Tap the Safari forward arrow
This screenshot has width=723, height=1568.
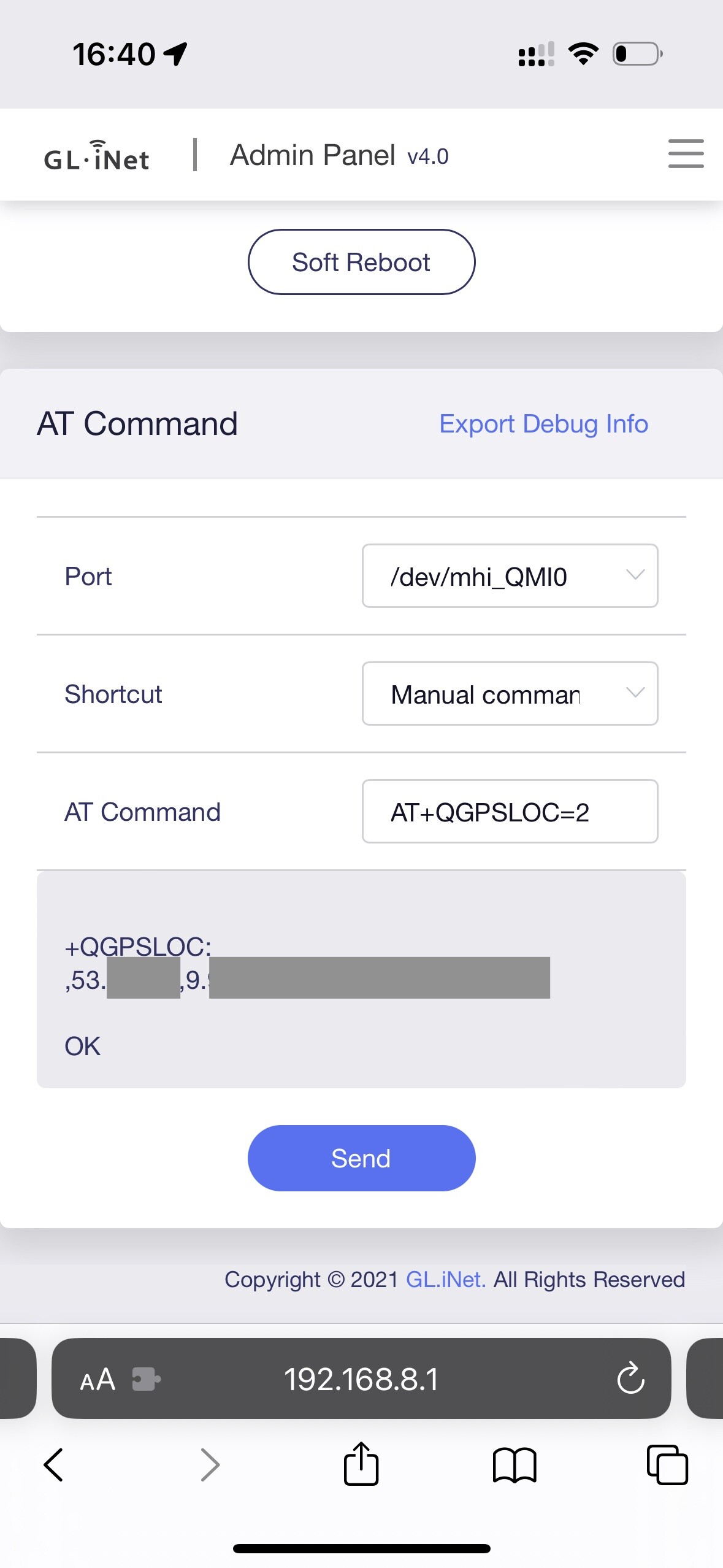210,1464
